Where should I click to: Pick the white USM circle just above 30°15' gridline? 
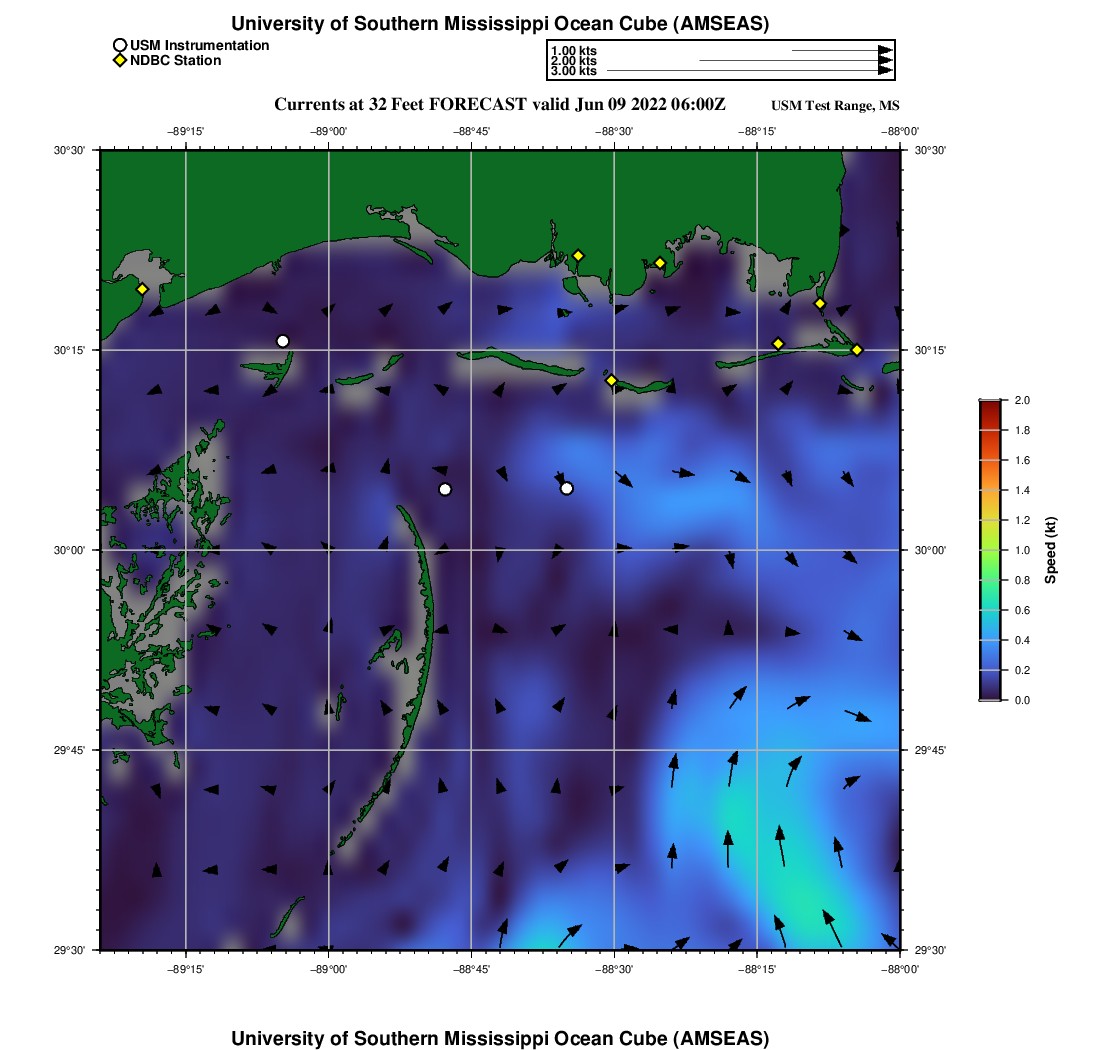tap(283, 342)
